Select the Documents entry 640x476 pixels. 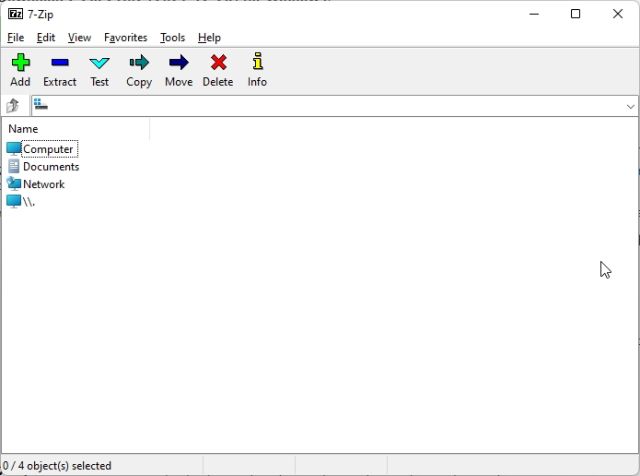50,167
